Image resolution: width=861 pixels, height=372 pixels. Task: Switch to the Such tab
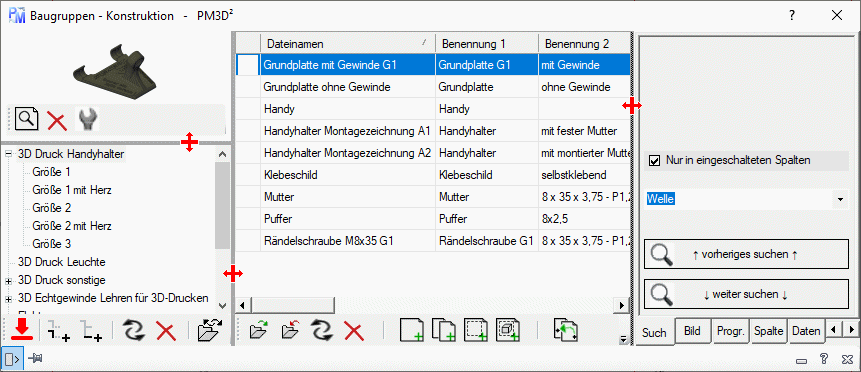click(655, 332)
